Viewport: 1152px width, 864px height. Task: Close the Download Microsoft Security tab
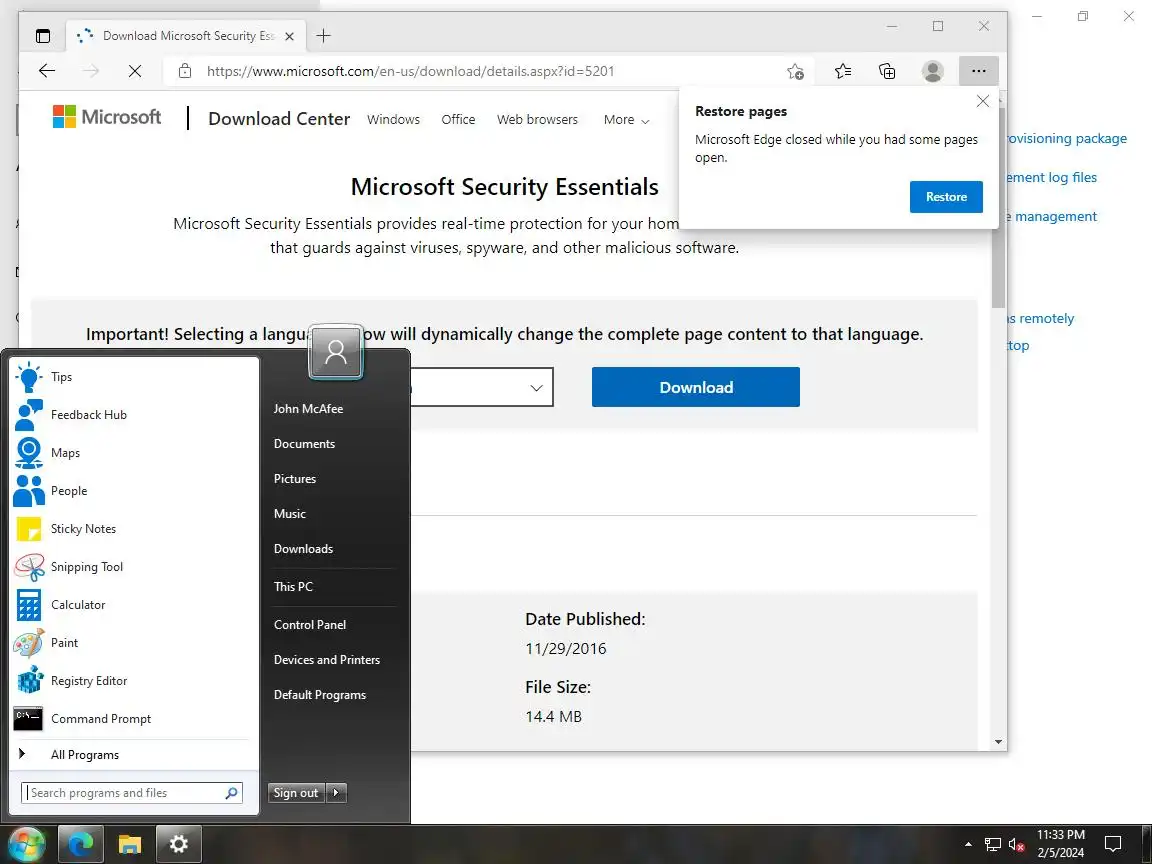[x=289, y=36]
